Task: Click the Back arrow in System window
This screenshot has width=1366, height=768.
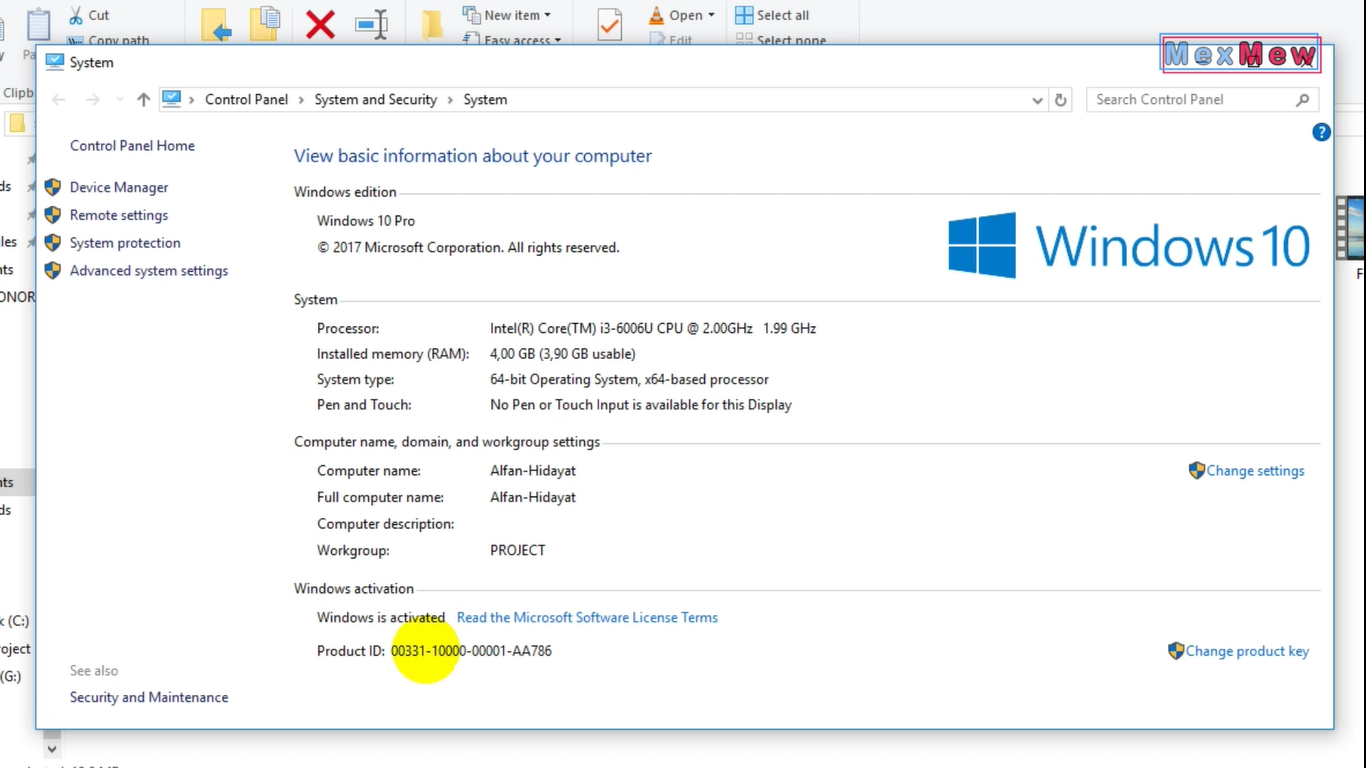Action: pyautogui.click(x=58, y=99)
